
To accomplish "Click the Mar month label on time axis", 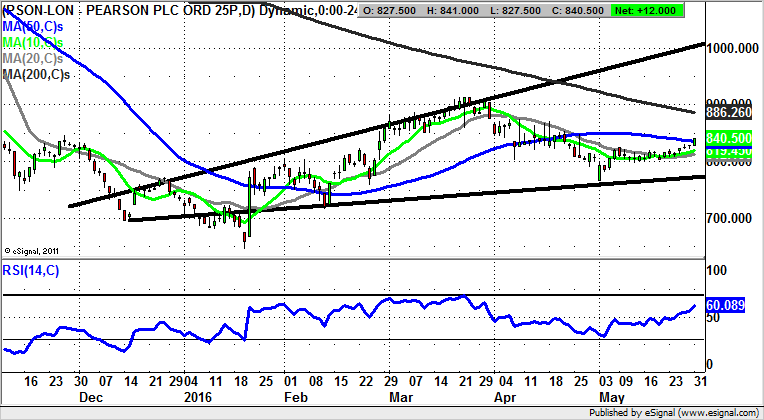I will [x=400, y=397].
